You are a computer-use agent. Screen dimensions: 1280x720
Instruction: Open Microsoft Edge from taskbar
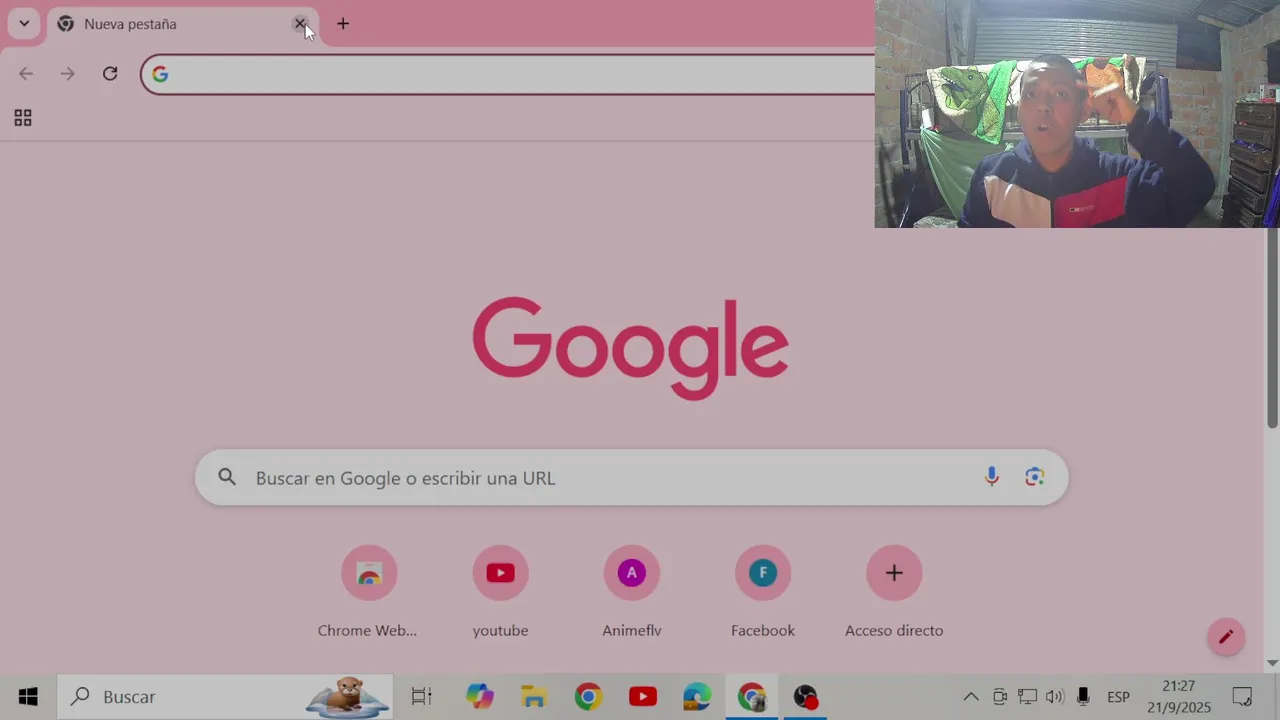coord(697,697)
